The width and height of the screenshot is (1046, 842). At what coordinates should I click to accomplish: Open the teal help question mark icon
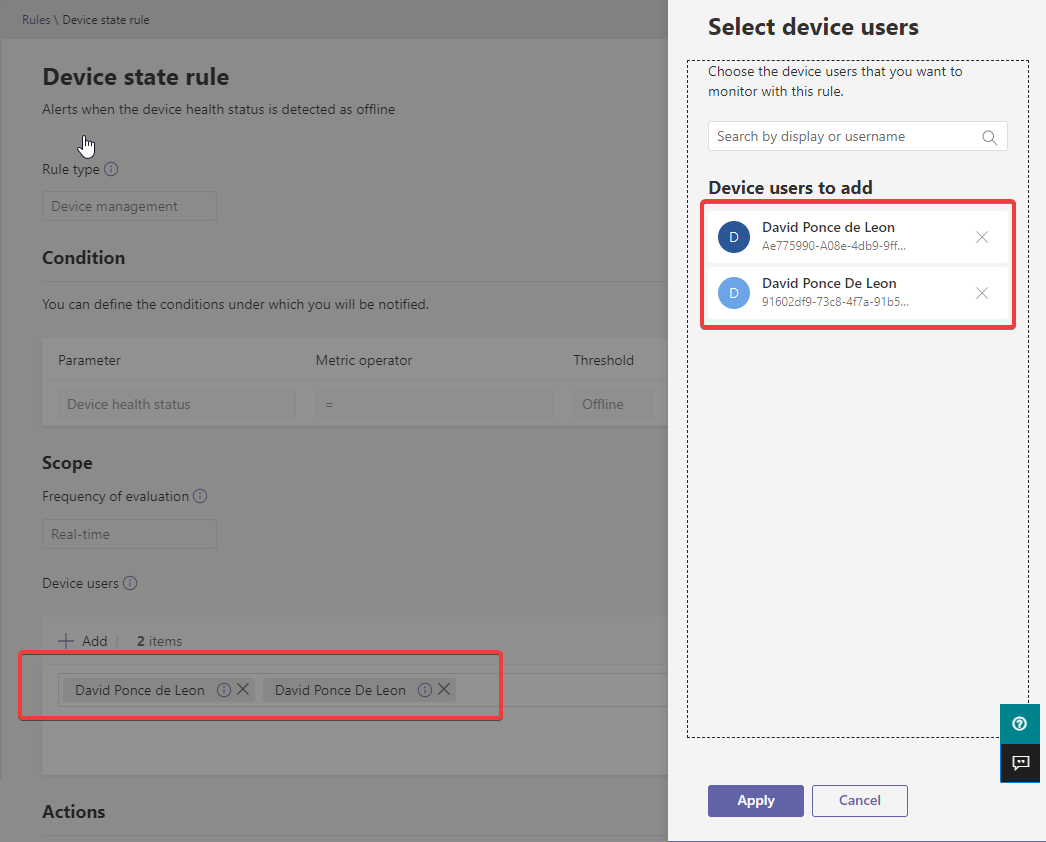point(1019,724)
